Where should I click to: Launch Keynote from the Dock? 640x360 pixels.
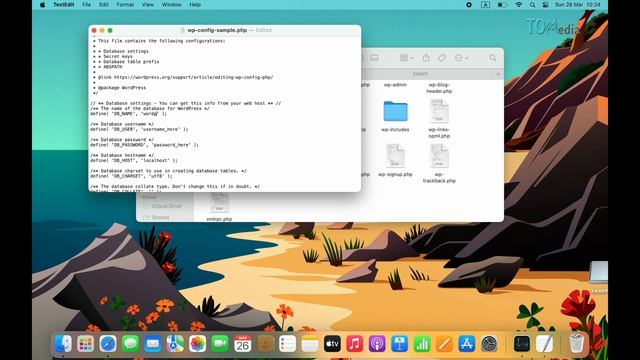click(400, 344)
